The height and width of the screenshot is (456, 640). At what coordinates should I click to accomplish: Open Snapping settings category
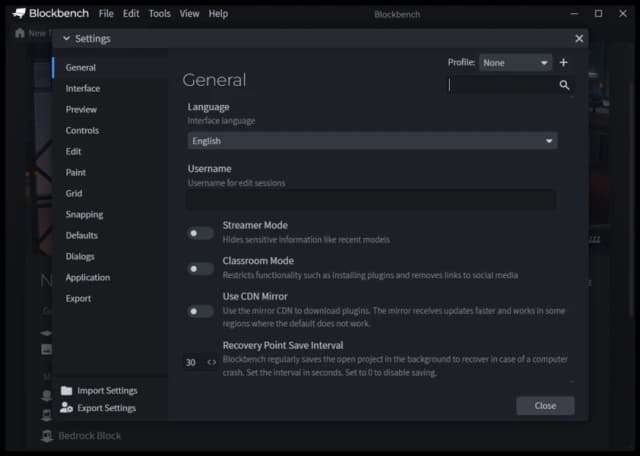pyautogui.click(x=110, y=214)
